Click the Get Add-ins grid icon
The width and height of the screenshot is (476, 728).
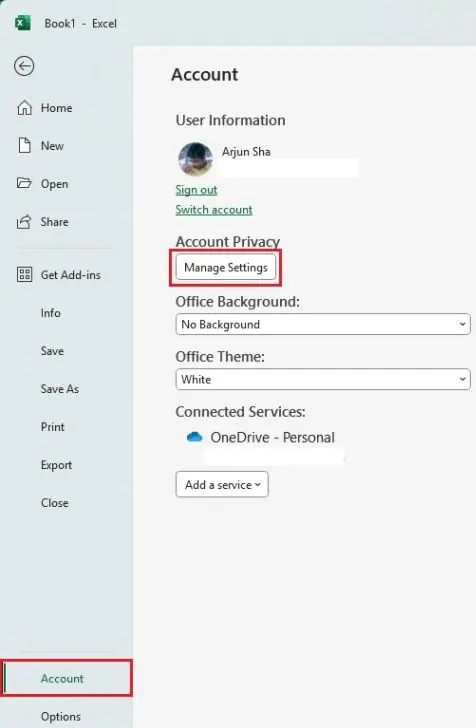pyautogui.click(x=25, y=274)
